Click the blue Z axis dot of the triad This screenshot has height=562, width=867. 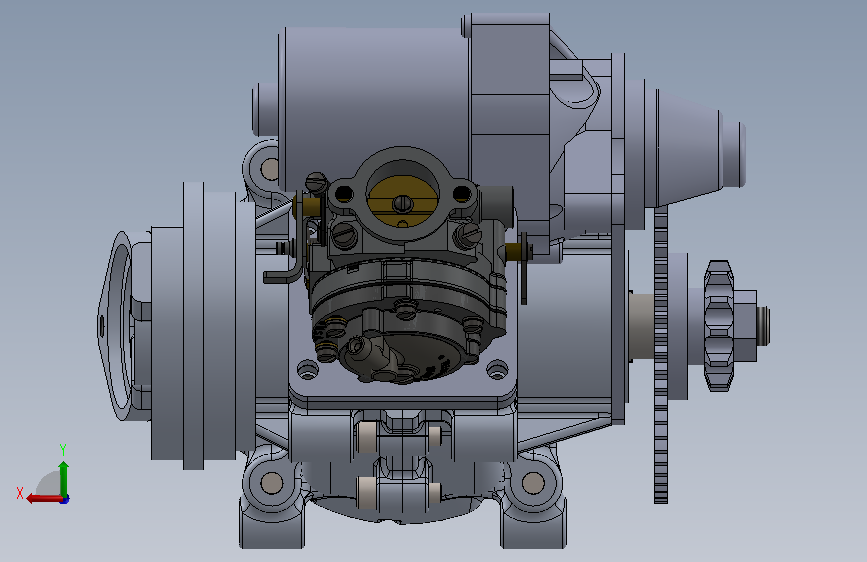tap(65, 499)
